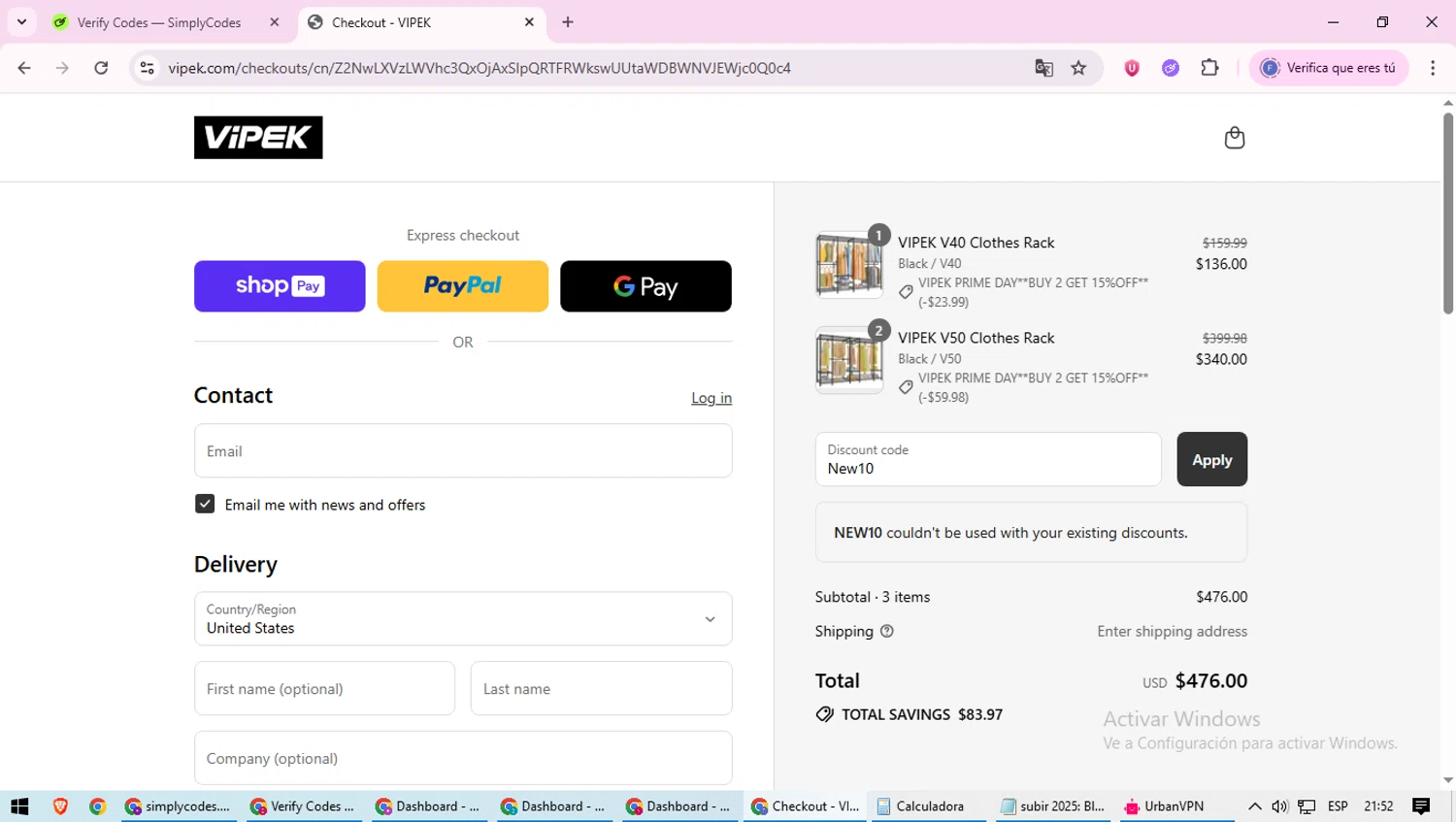Open volume control in system tray
This screenshot has width=1456, height=822.
pos(1280,806)
